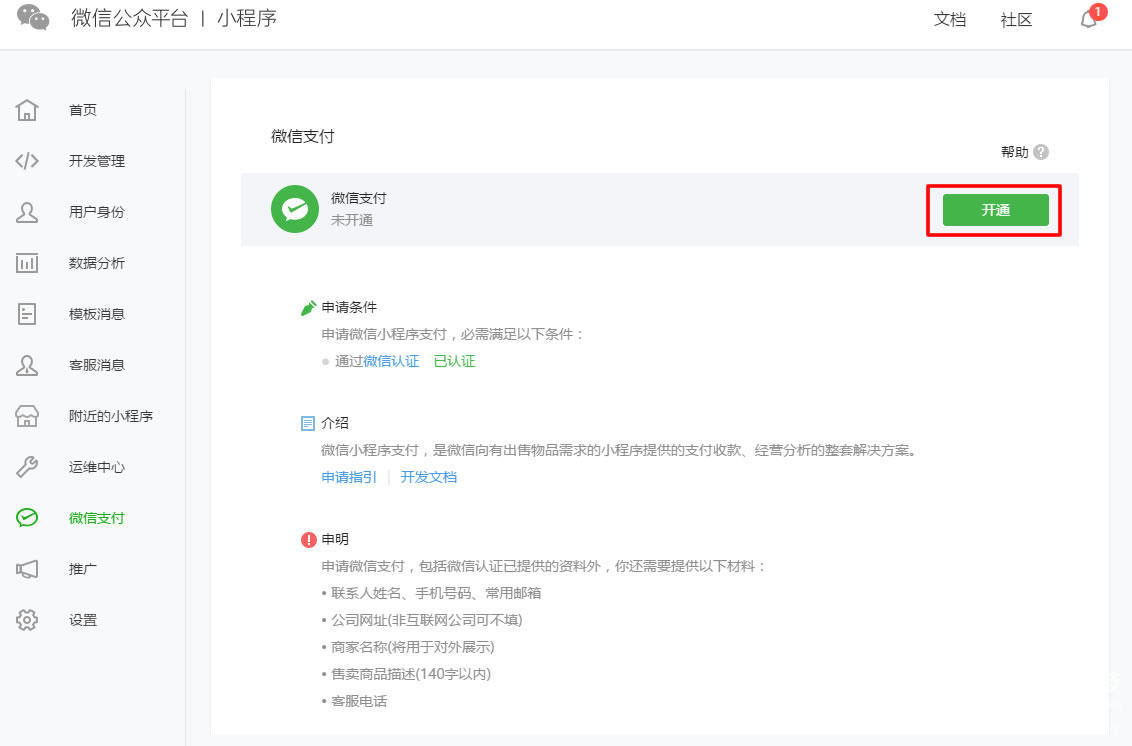Click the green 微信支付 round logo
Image resolution: width=1132 pixels, height=746 pixels.
tap(294, 210)
